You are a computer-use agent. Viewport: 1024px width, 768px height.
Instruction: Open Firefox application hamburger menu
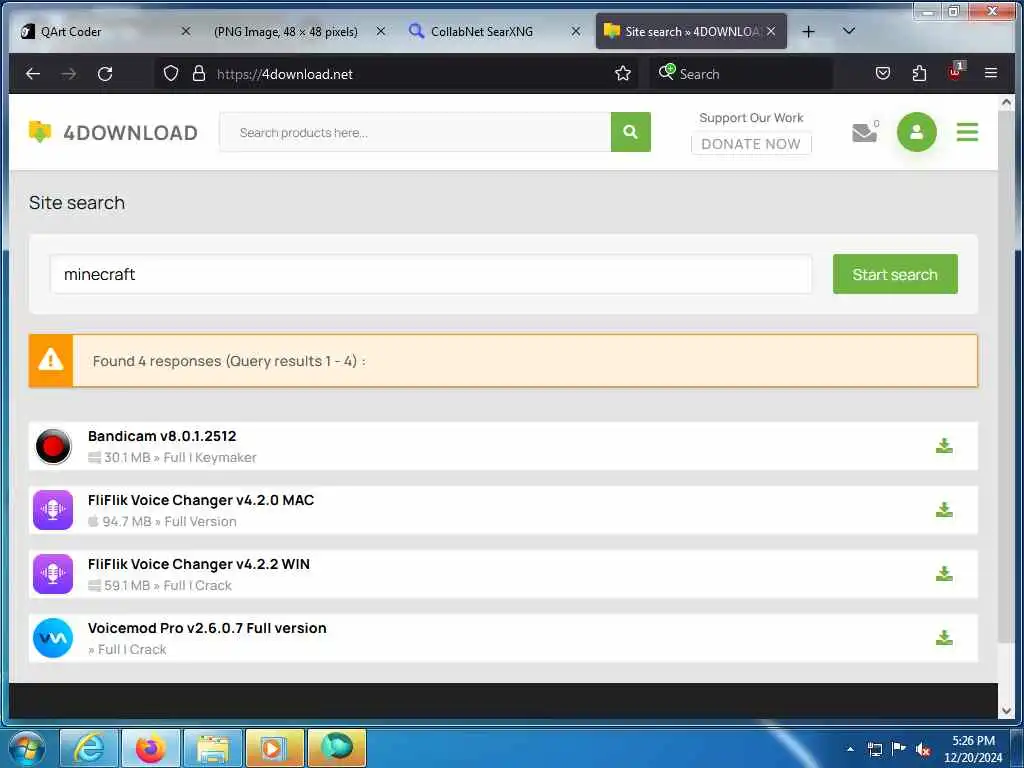[x=991, y=73]
